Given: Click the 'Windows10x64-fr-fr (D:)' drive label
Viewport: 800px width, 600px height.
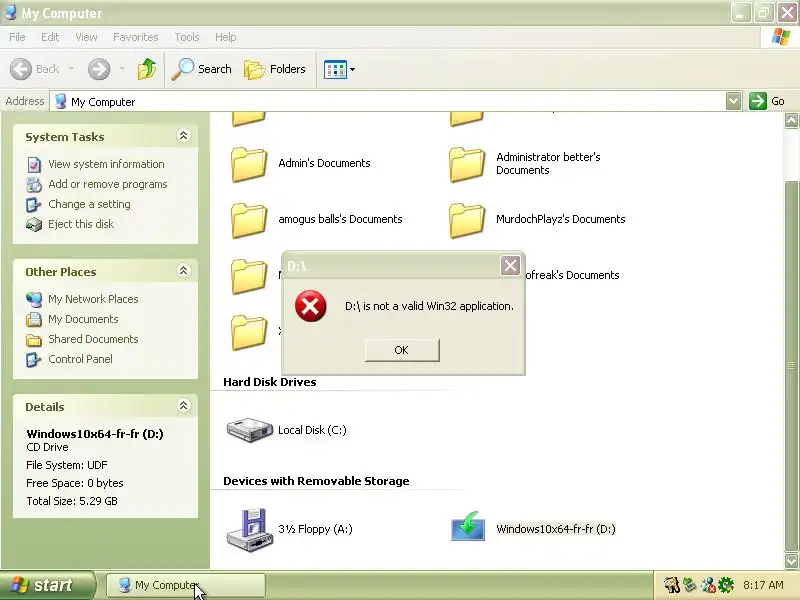Looking at the screenshot, I should click(556, 529).
